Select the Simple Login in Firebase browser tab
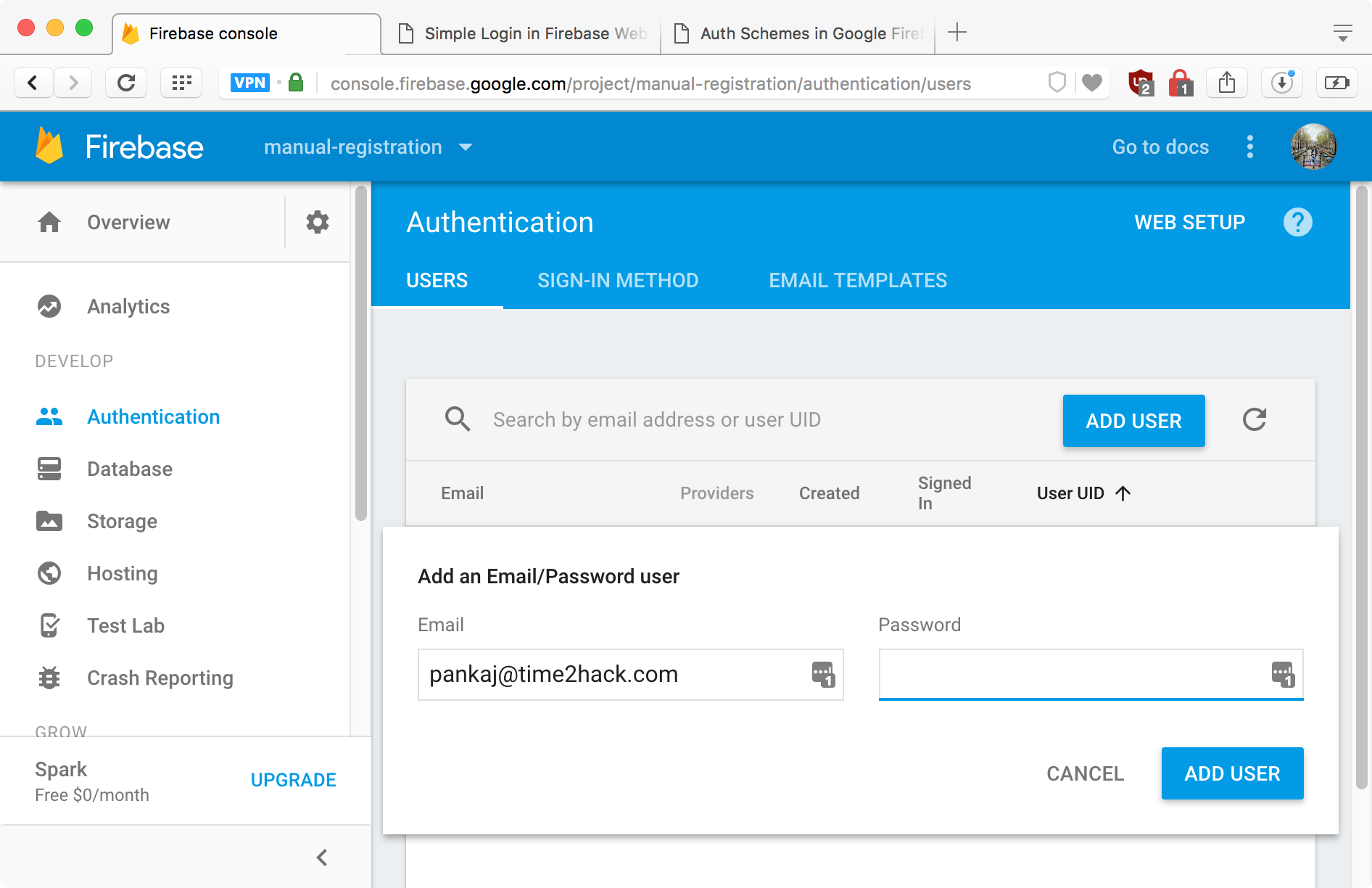Image resolution: width=1372 pixels, height=888 pixels. 521,33
